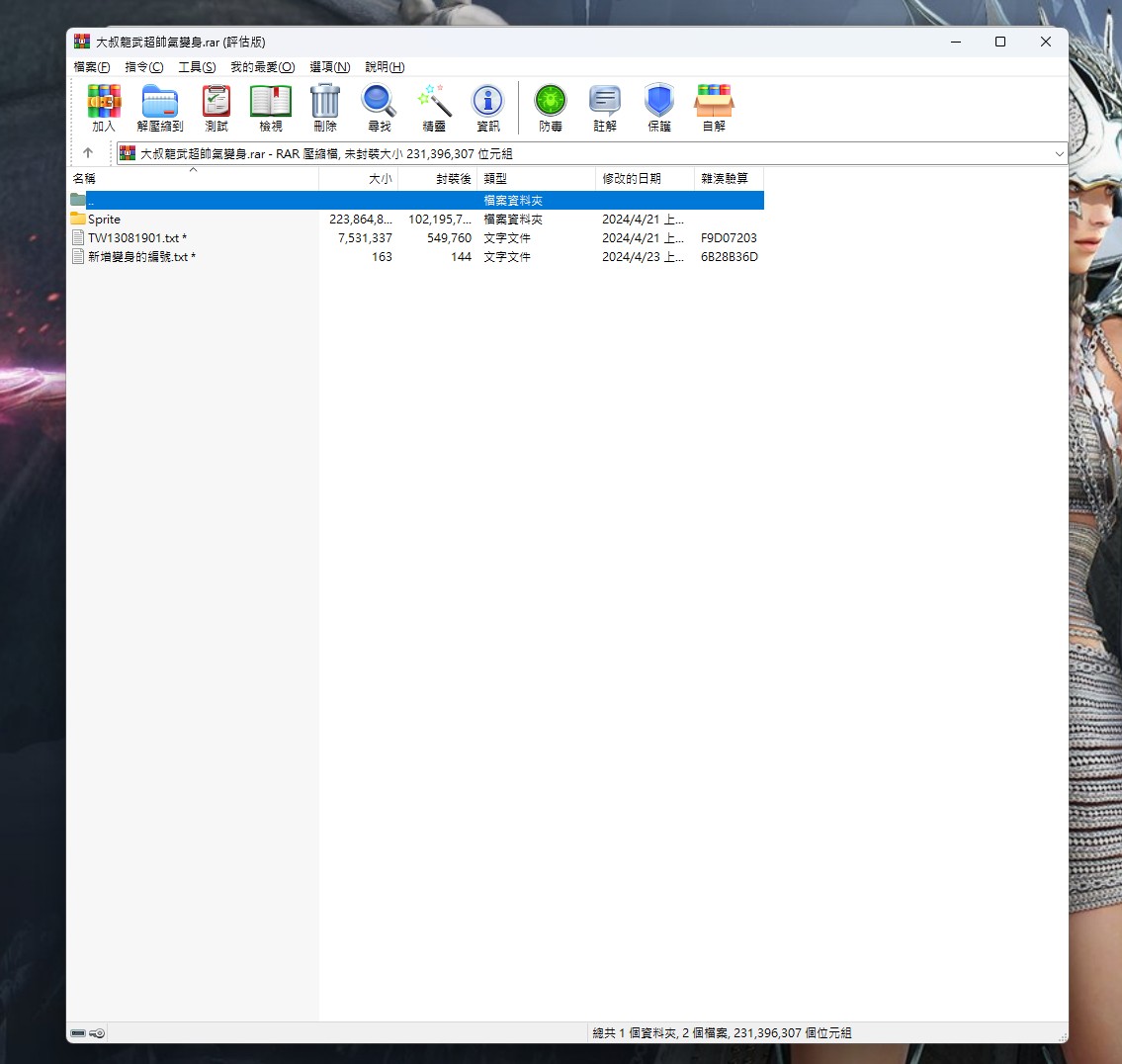Go up one level with arrow button
Image resolution: width=1122 pixels, height=1064 pixels.
click(88, 153)
